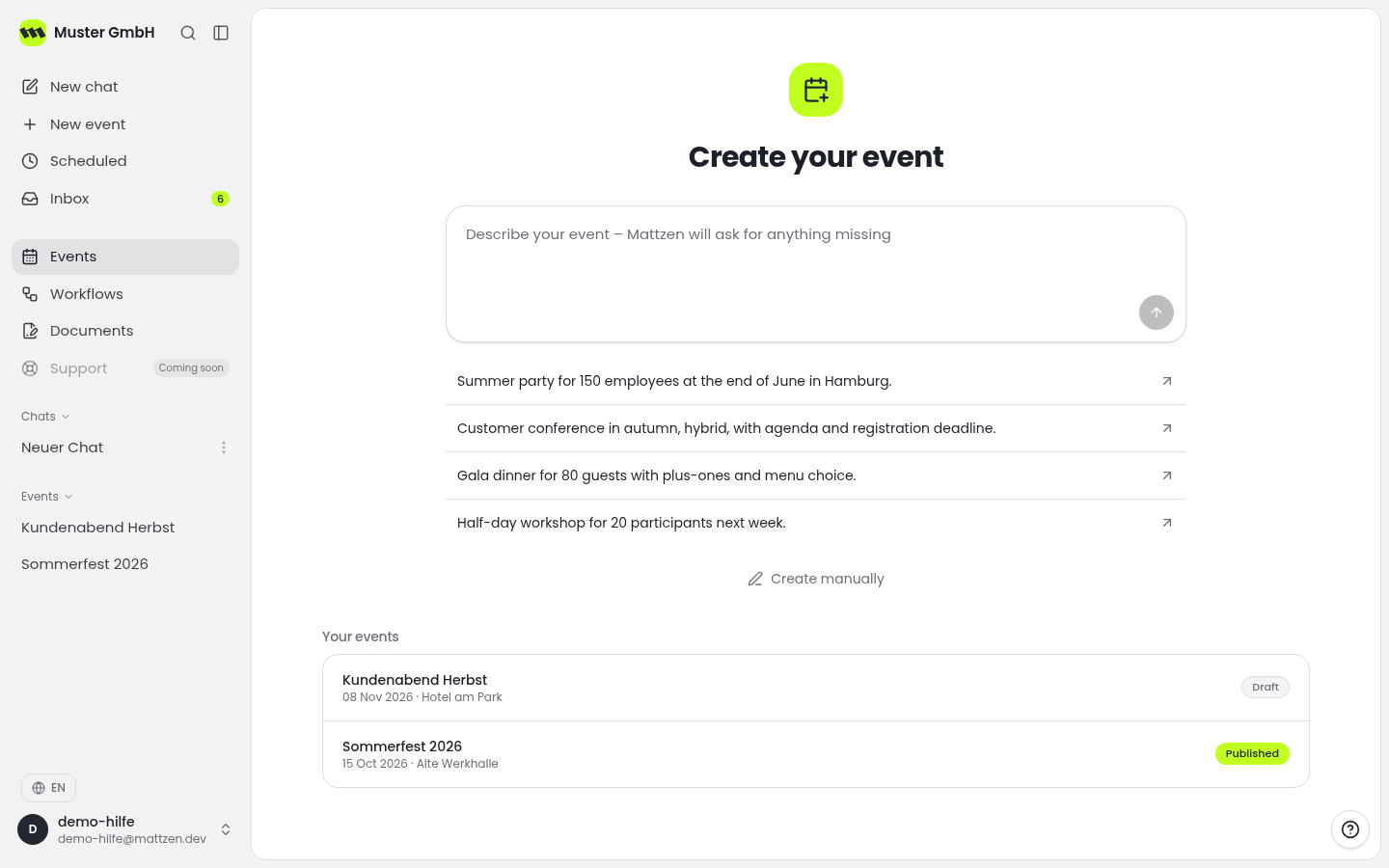Collapse the Events sidebar section
Screen dimensions: 1389x868
(47, 497)
